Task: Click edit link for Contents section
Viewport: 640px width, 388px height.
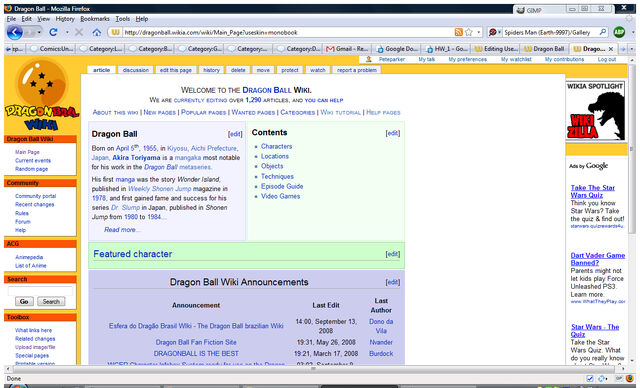Action: [393, 133]
